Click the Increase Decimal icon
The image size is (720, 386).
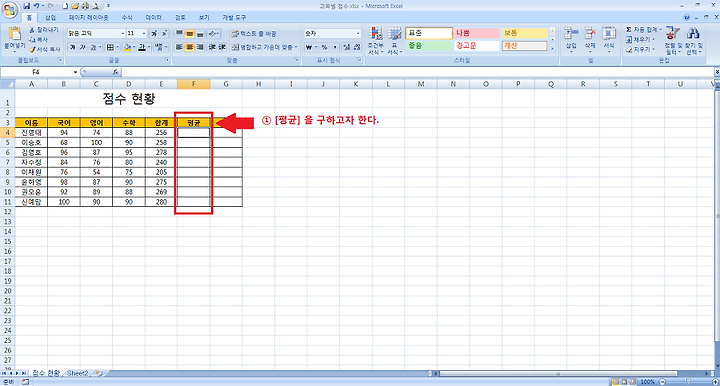click(346, 47)
